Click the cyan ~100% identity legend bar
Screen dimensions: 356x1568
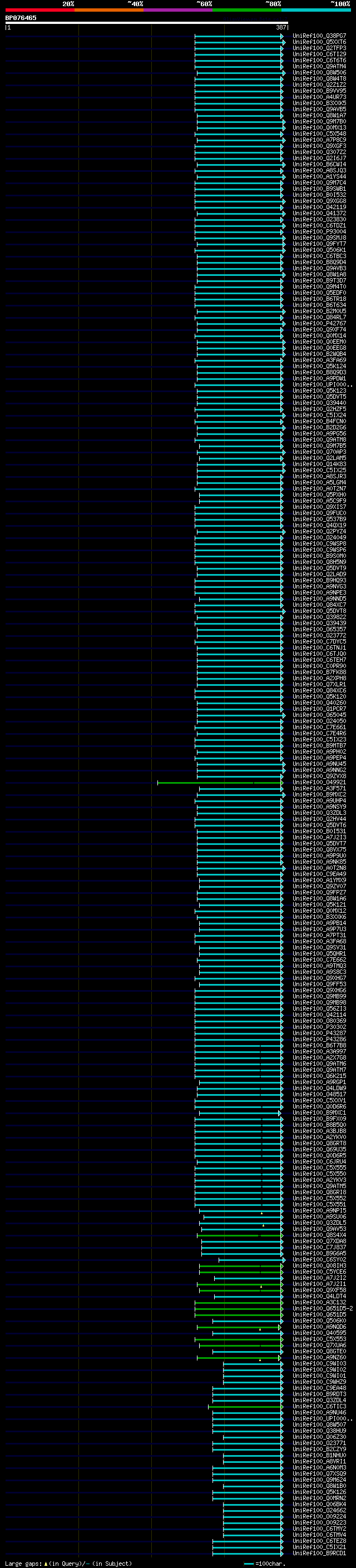pyautogui.click(x=316, y=10)
